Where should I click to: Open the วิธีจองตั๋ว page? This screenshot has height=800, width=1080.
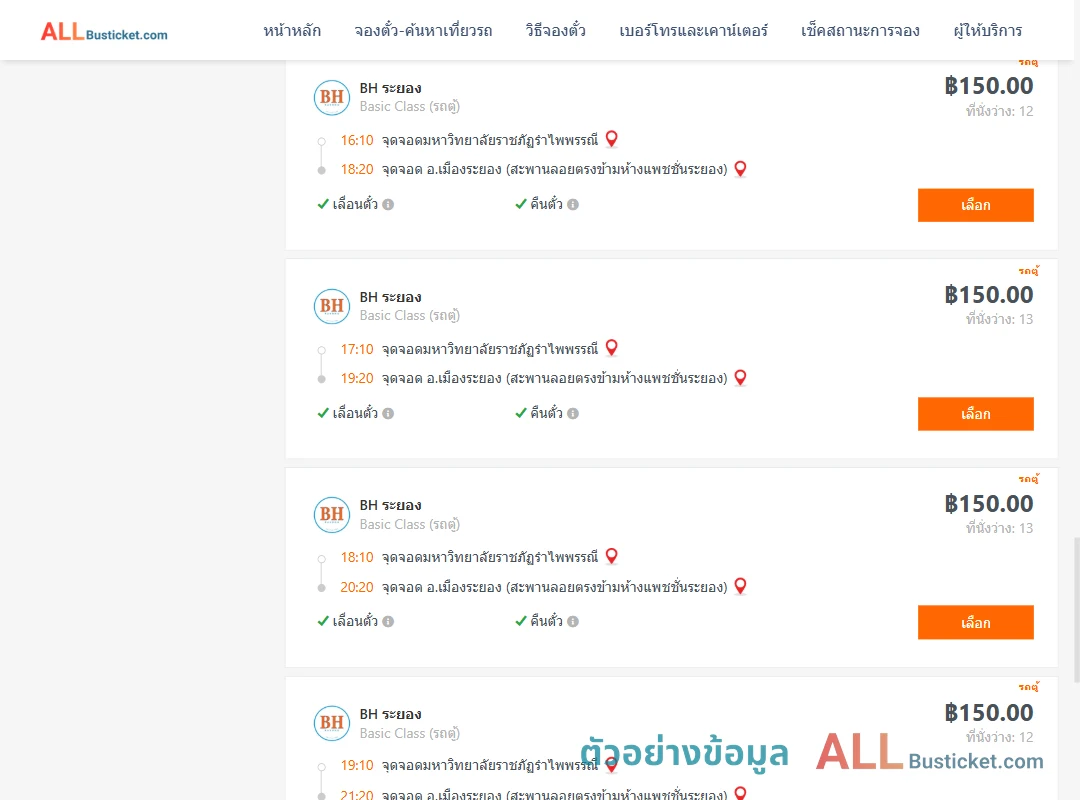[555, 30]
